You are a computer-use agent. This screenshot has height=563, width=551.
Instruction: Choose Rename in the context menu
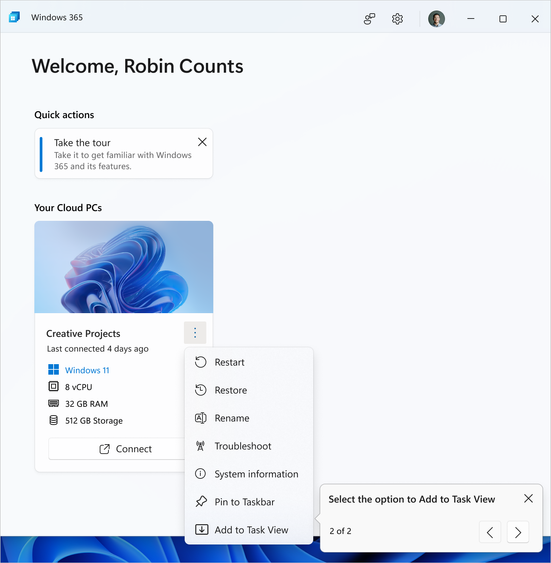tap(249, 418)
